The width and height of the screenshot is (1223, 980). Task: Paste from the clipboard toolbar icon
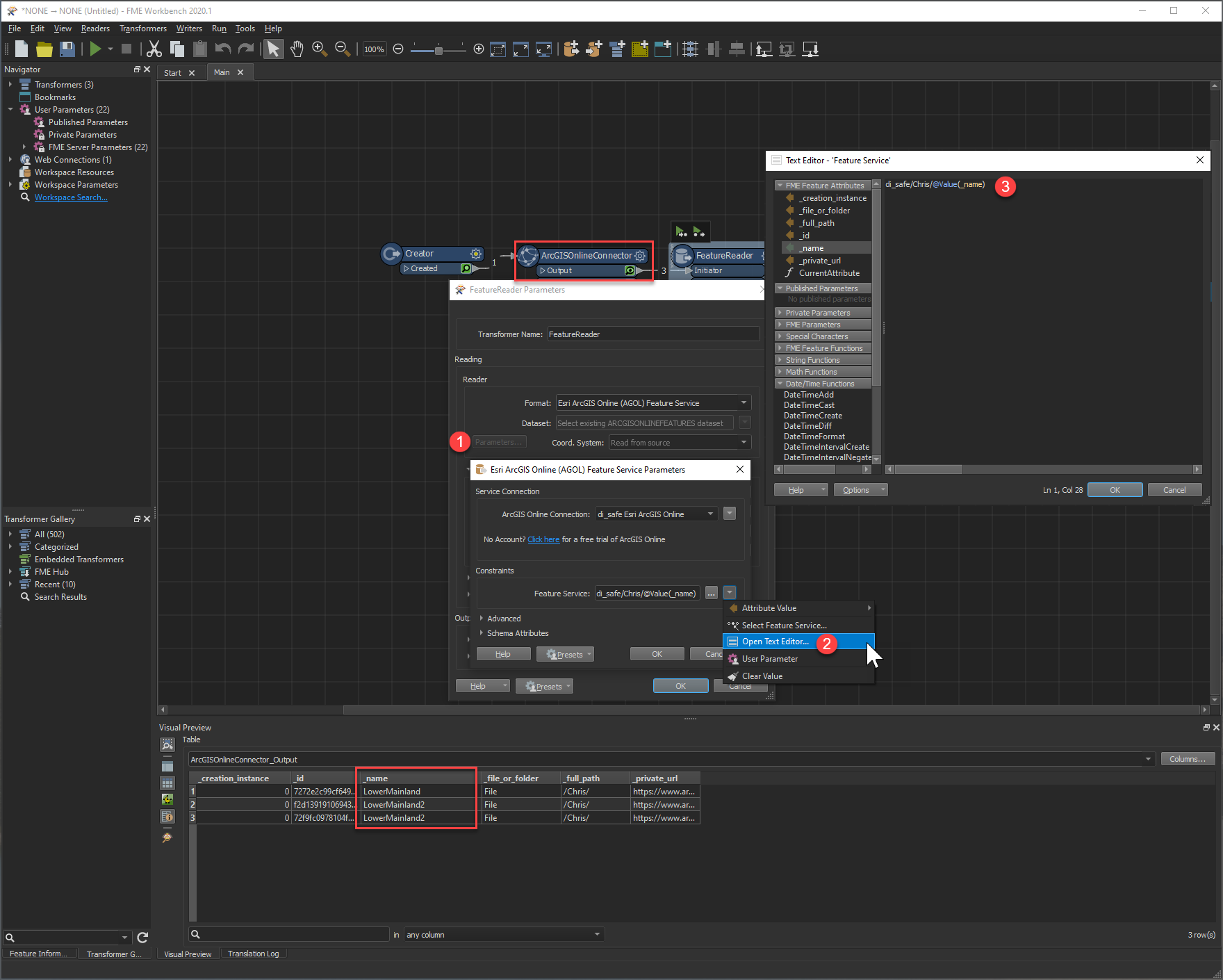coord(200,49)
